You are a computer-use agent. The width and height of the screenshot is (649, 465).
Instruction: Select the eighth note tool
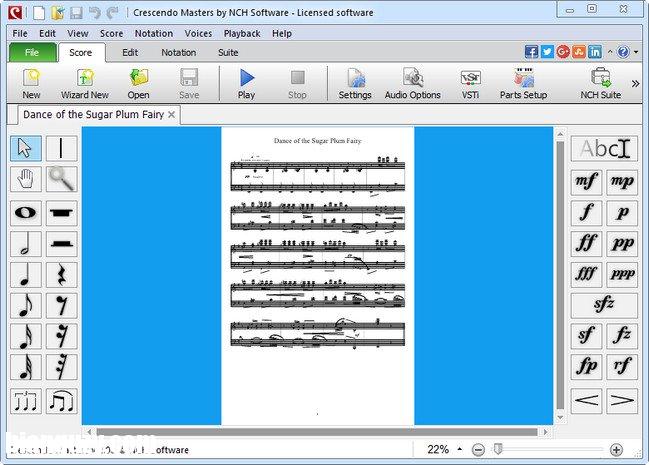pos(26,305)
